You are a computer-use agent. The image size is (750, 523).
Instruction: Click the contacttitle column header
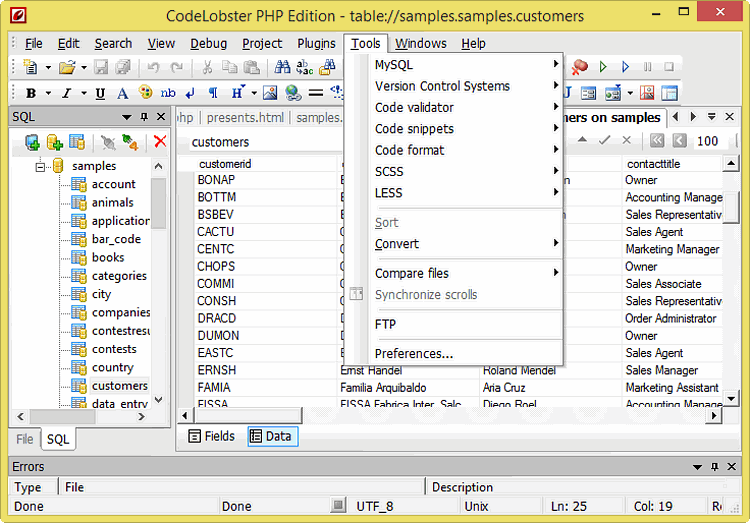pyautogui.click(x=671, y=164)
